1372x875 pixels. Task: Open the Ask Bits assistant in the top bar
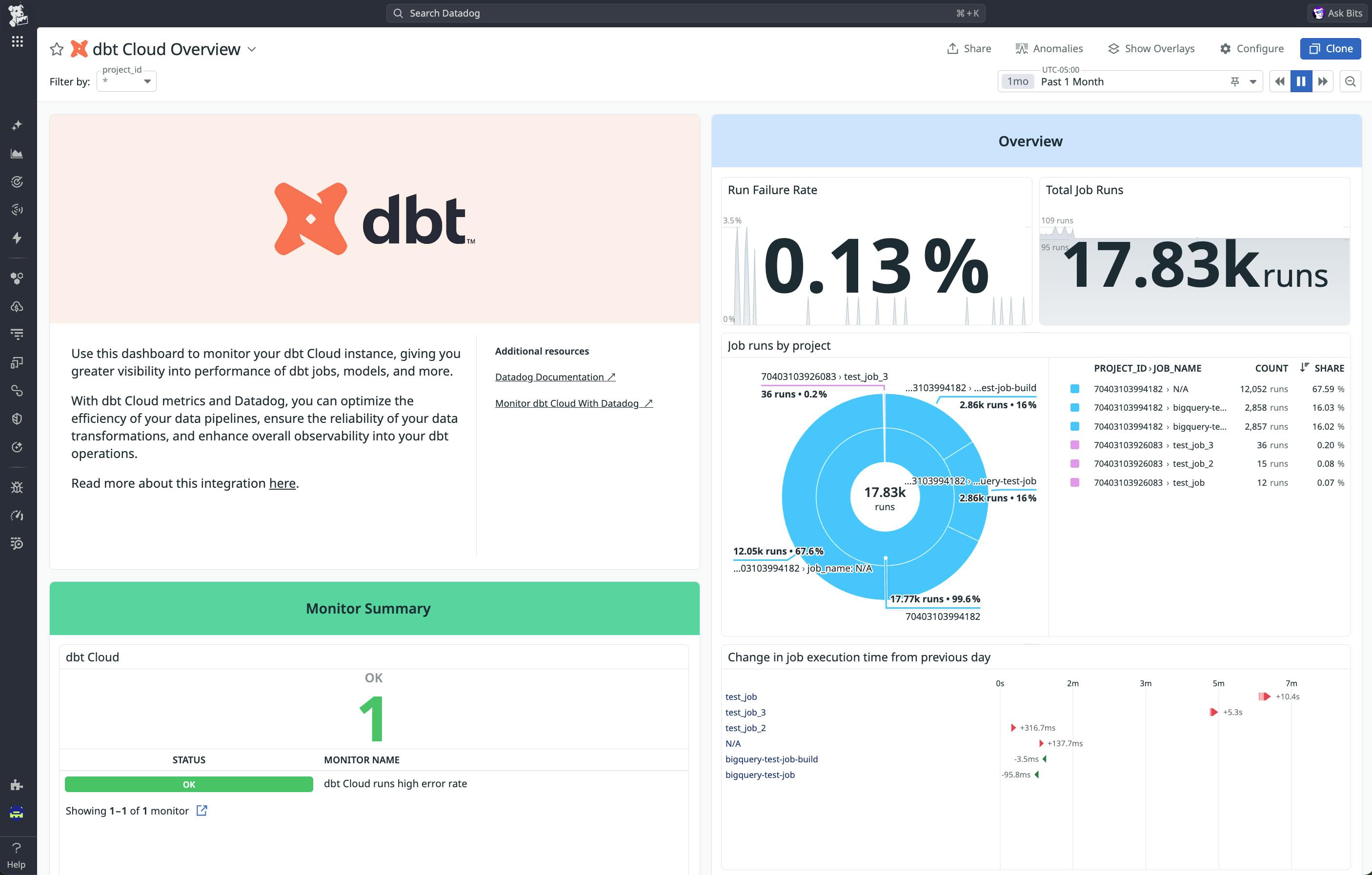coord(1336,13)
